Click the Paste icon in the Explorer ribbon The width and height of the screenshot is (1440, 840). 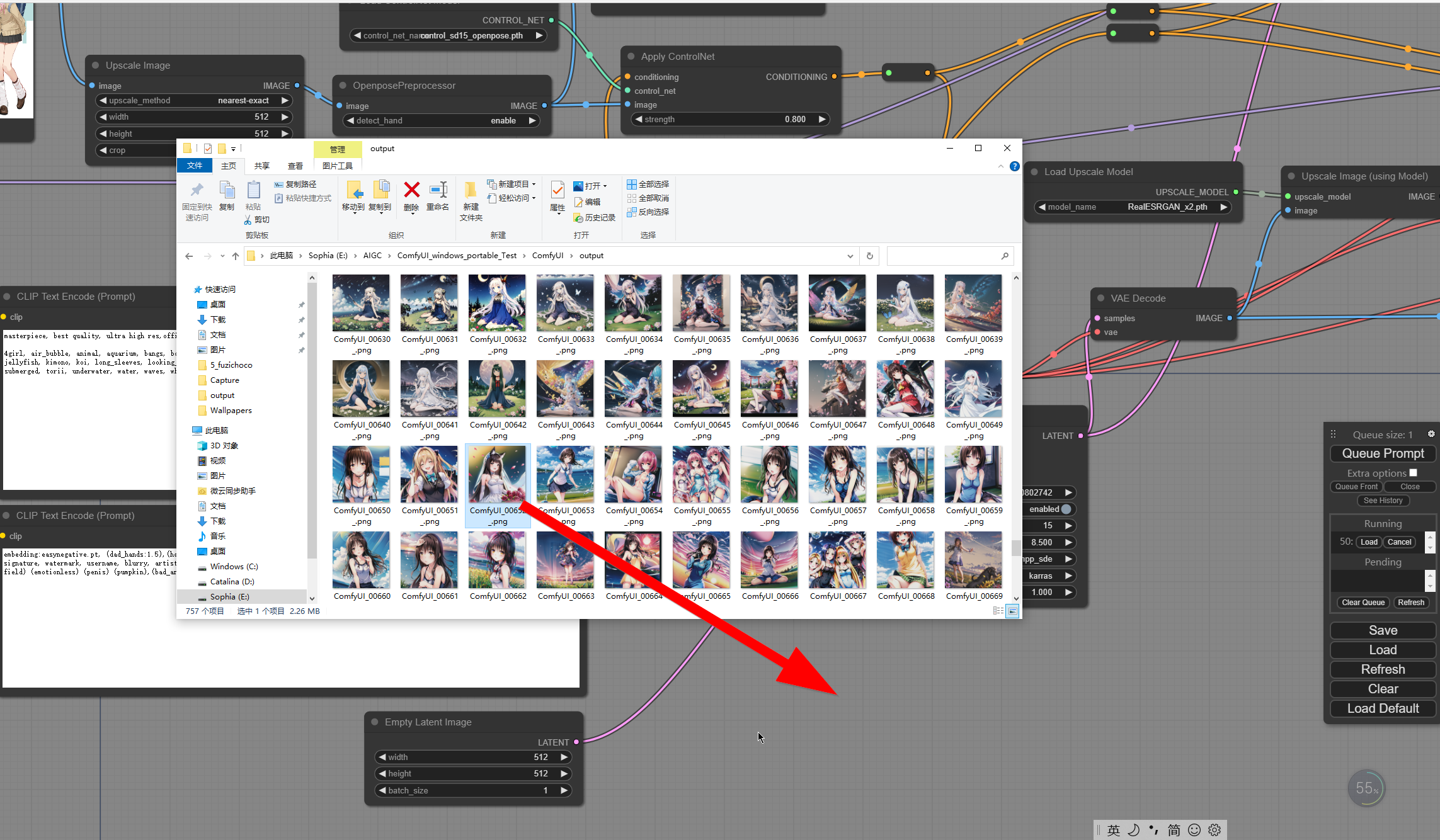253,190
